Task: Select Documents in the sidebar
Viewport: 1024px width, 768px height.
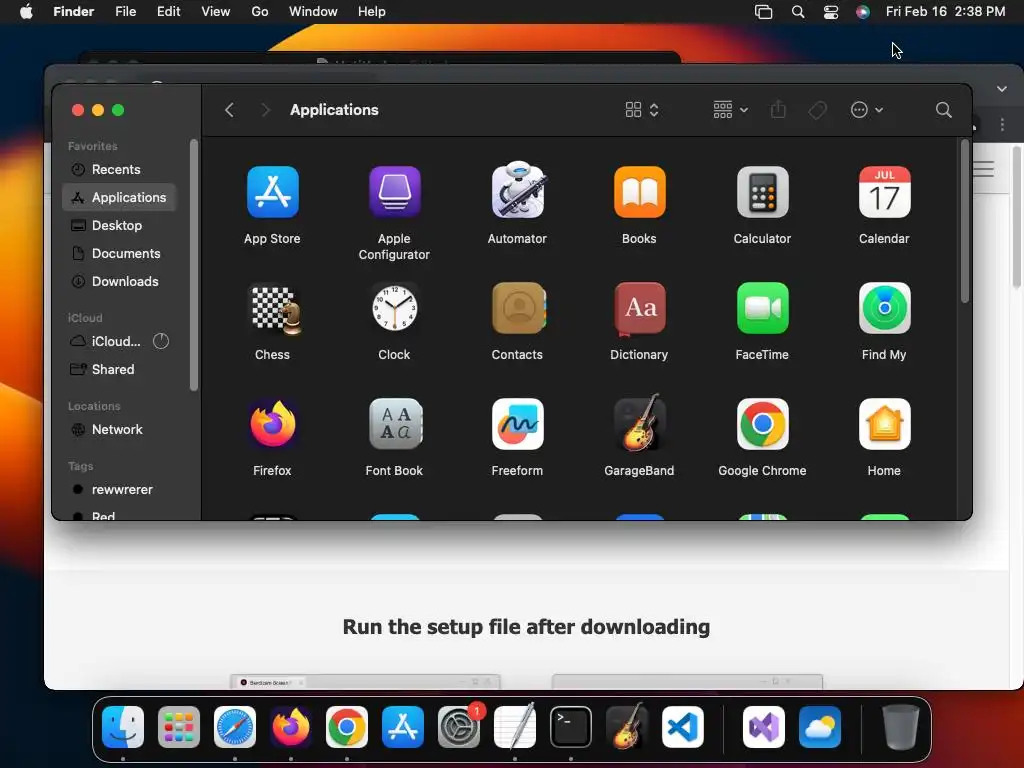Action: click(119, 253)
